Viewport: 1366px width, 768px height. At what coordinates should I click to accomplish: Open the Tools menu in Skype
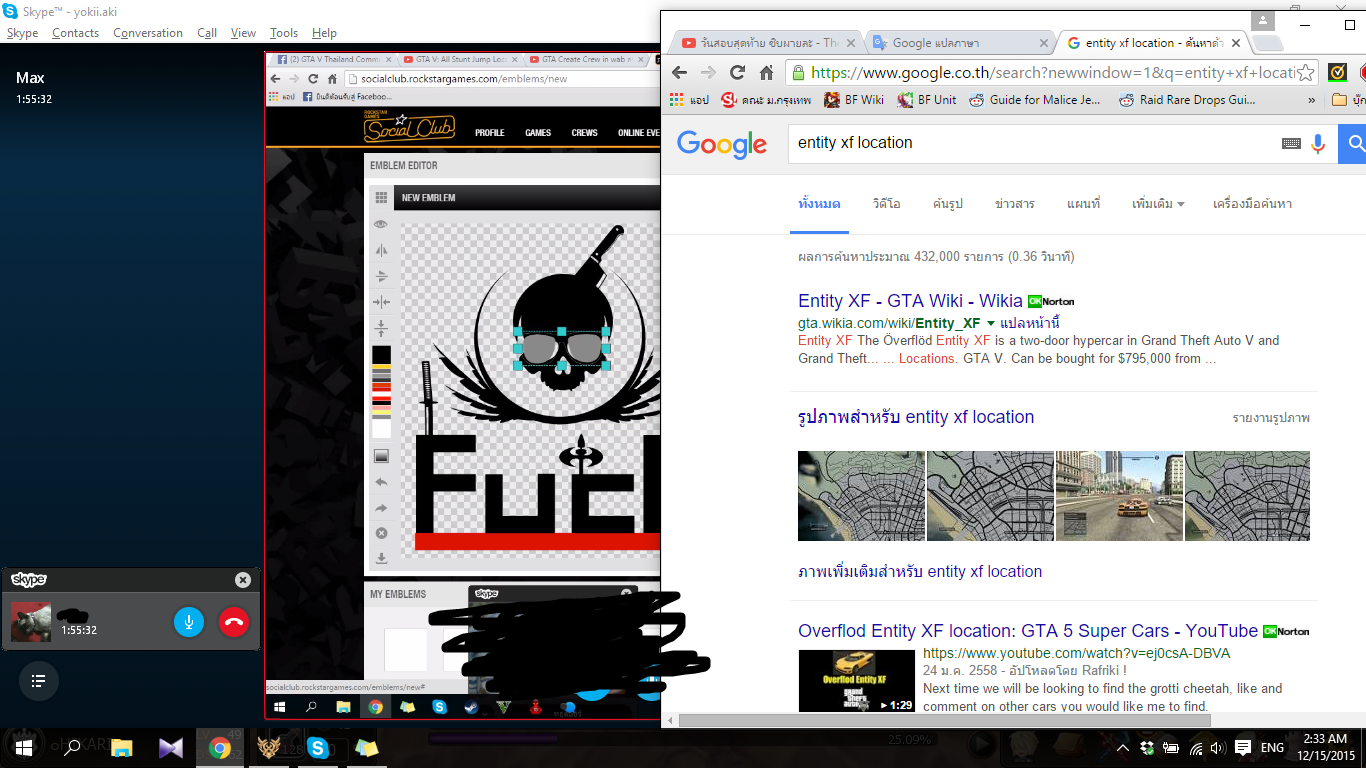click(x=284, y=33)
